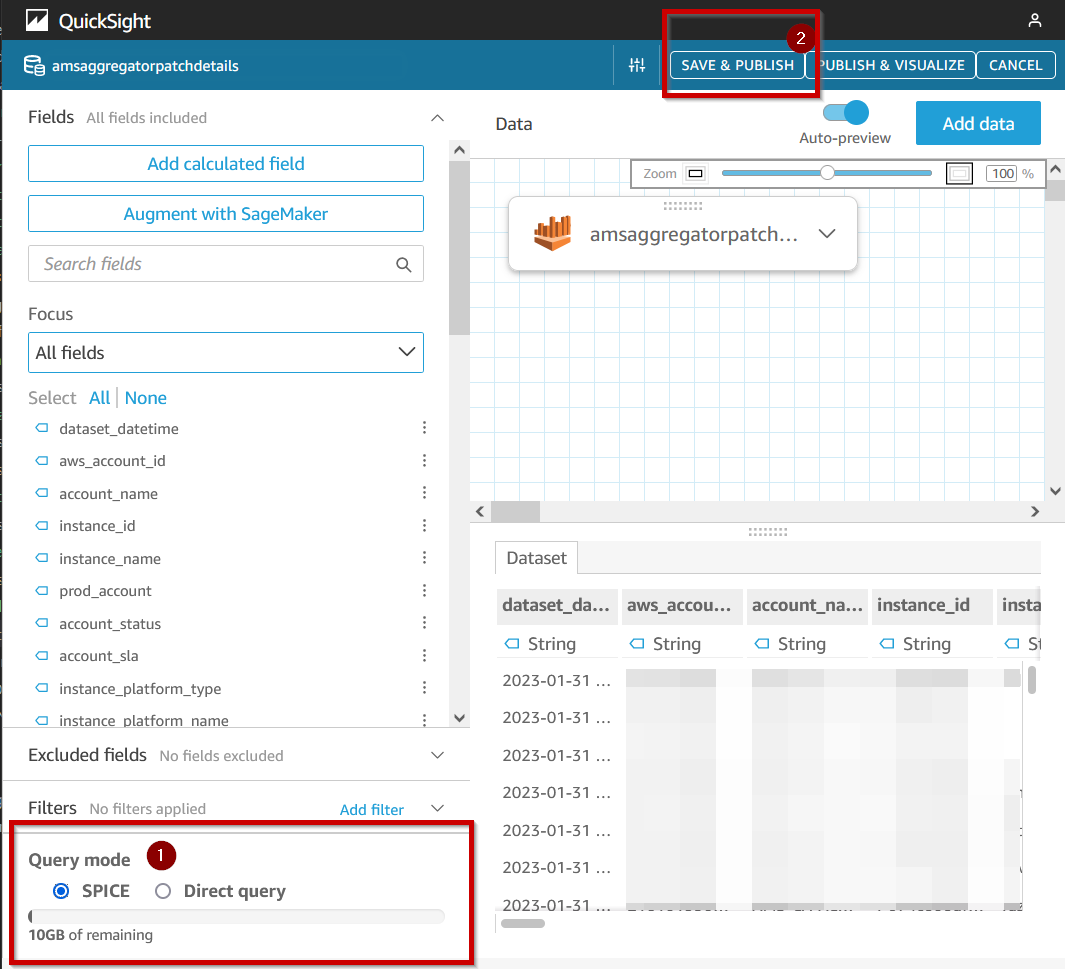Click Add filter link
1065x969 pixels.
[372, 809]
